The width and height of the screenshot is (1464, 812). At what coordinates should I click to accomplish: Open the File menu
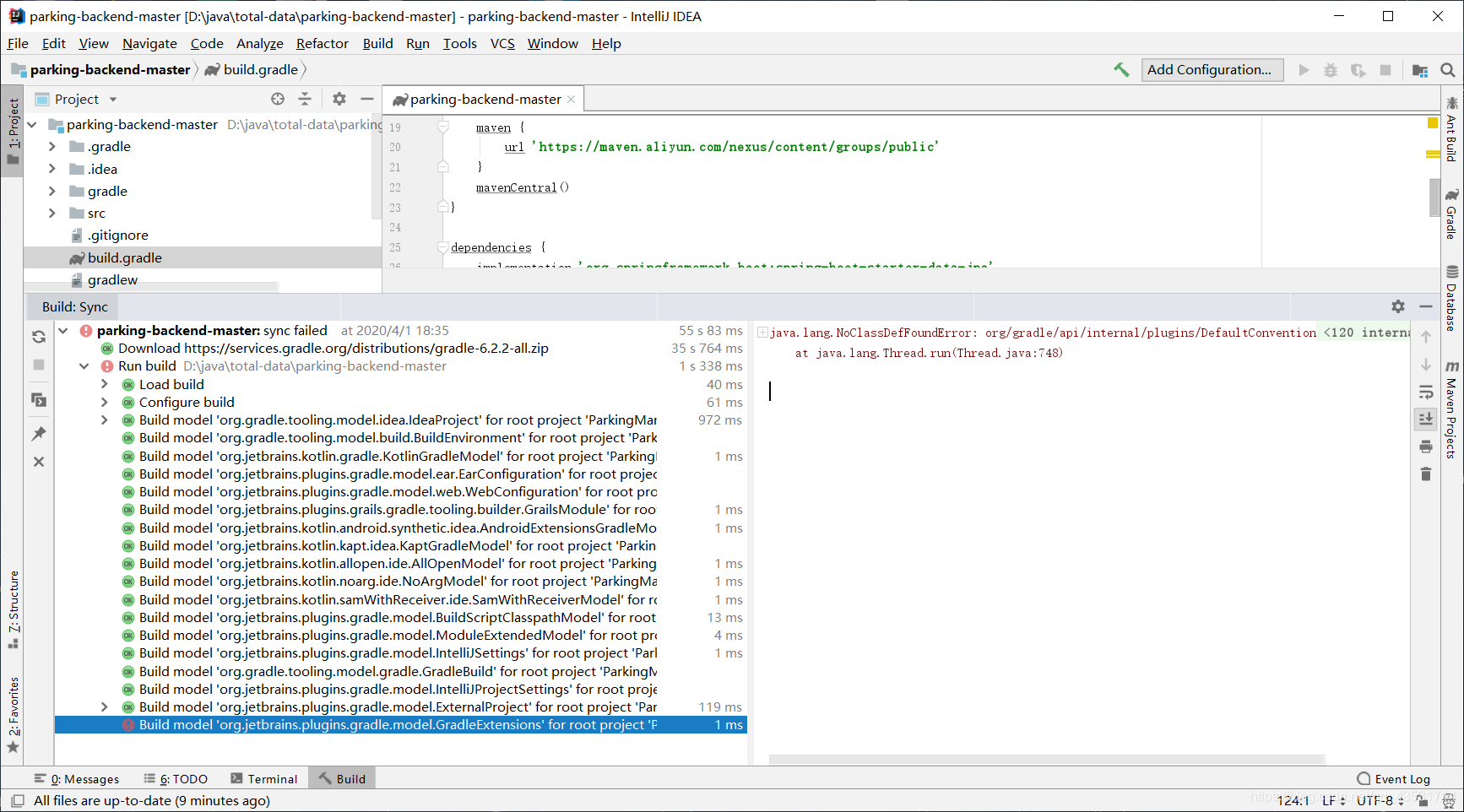pyautogui.click(x=18, y=43)
